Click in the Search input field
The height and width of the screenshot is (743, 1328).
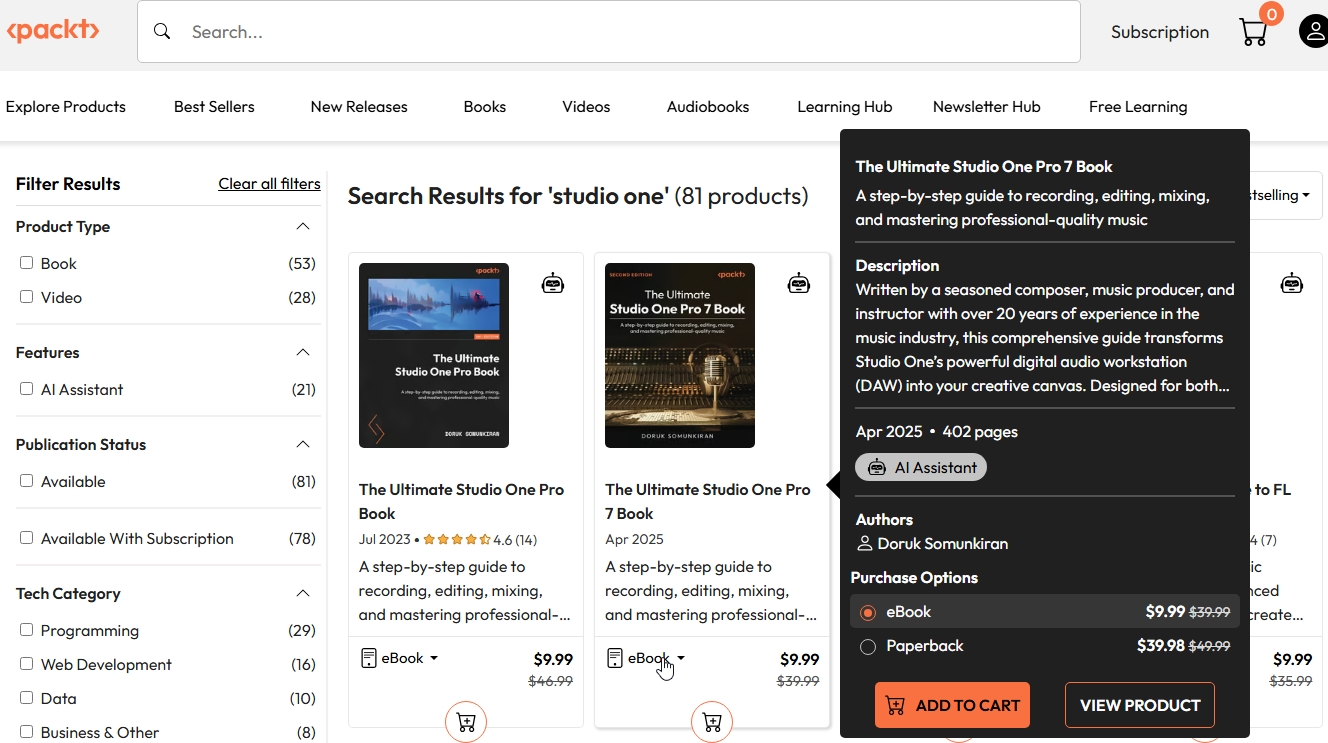[609, 32]
